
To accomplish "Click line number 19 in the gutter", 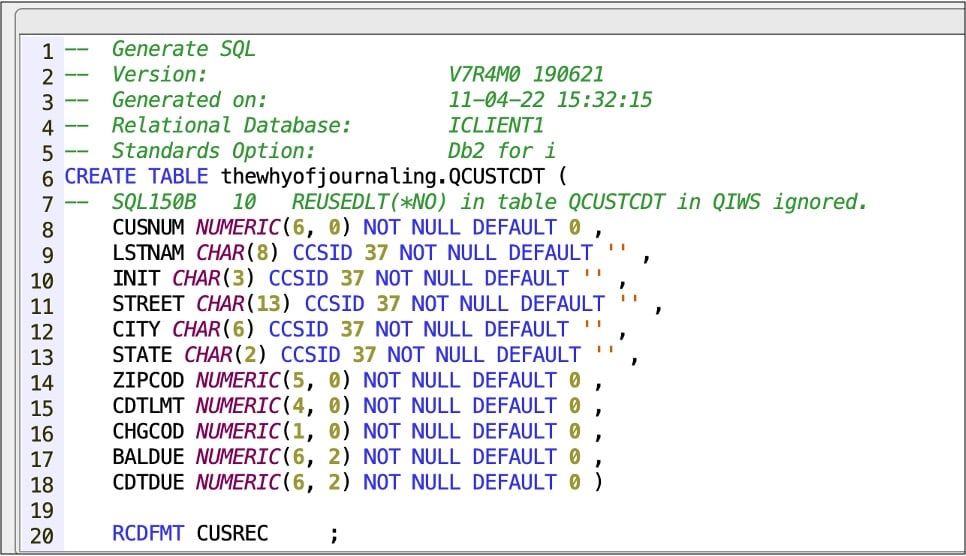I will pos(41,508).
